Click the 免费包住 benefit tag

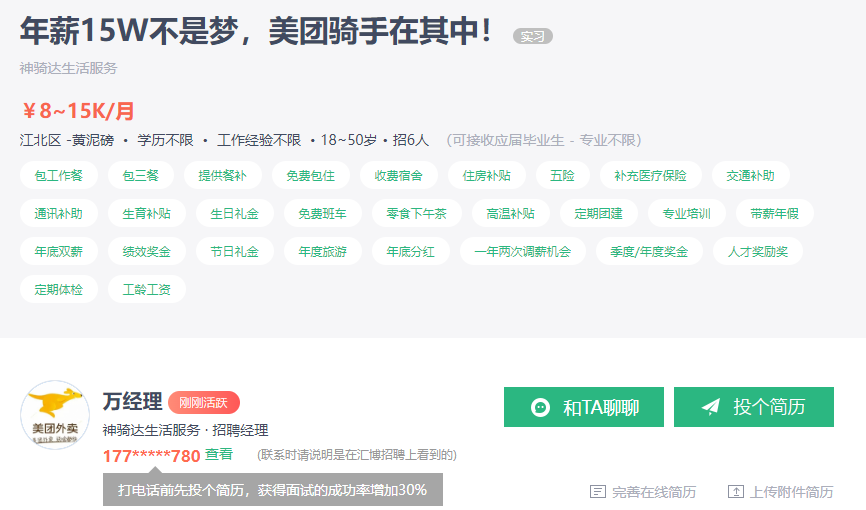click(x=310, y=176)
